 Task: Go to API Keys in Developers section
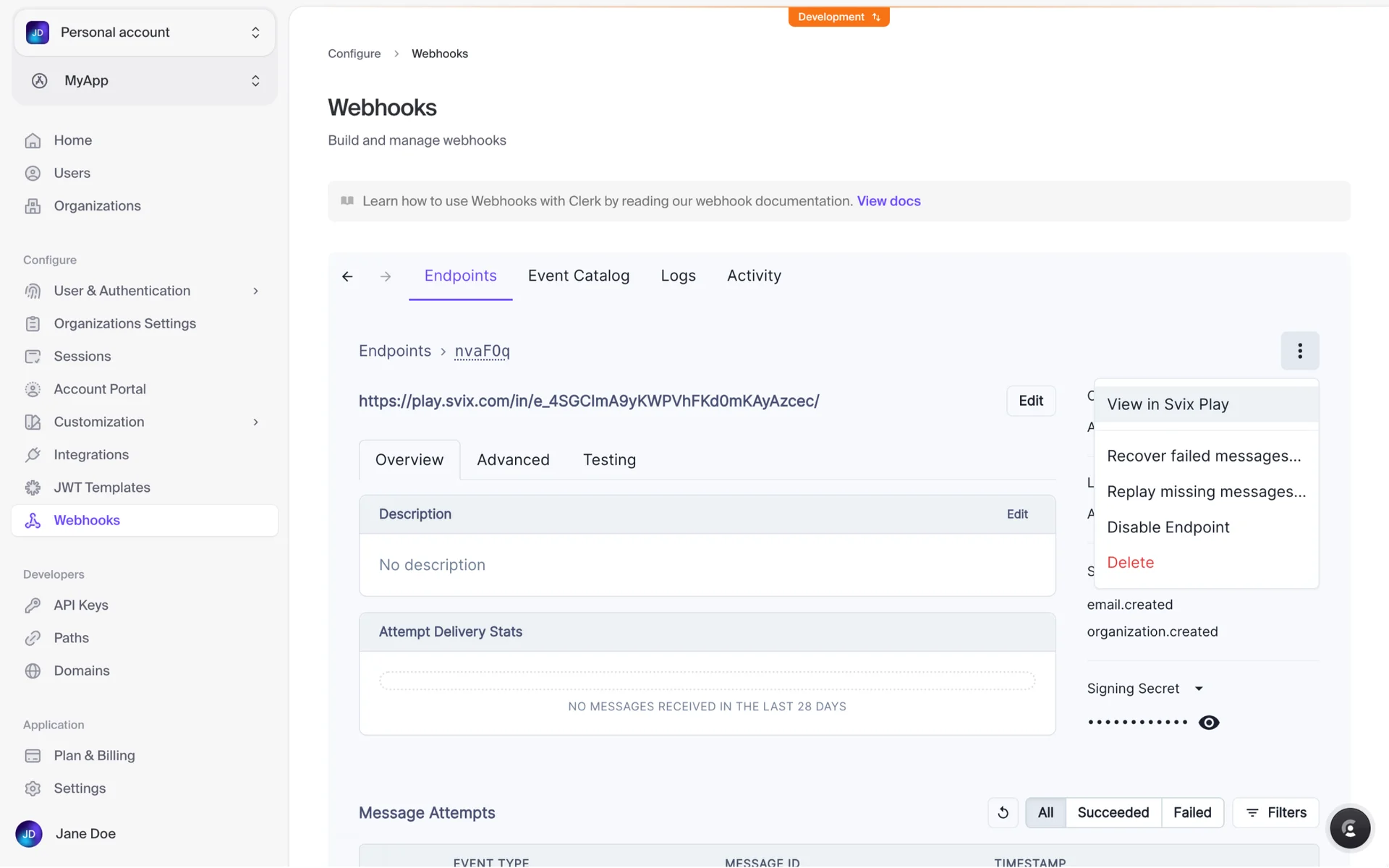point(80,605)
